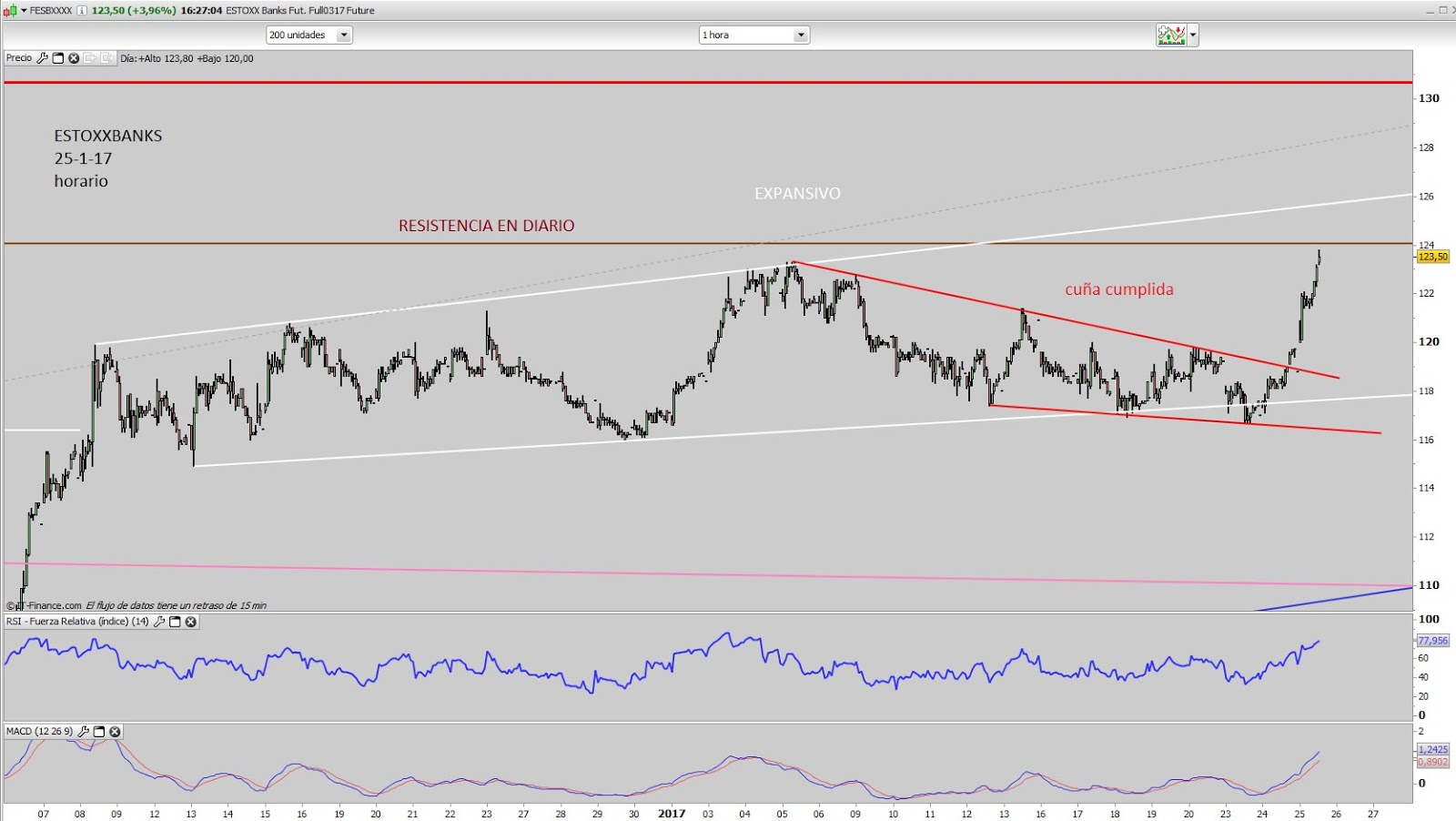Expand the arrow beside the indicator icon
Viewport: 1456px width, 821px height.
pyautogui.click(x=1193, y=35)
